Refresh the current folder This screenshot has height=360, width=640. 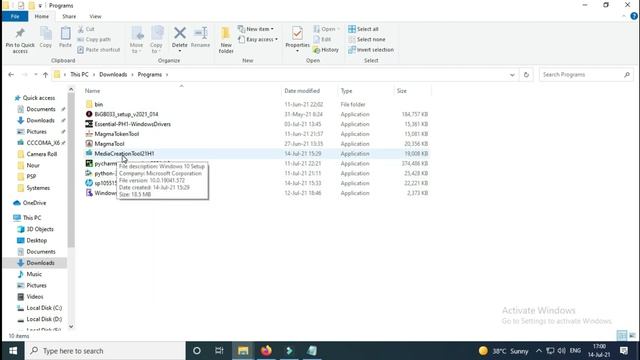tap(526, 75)
